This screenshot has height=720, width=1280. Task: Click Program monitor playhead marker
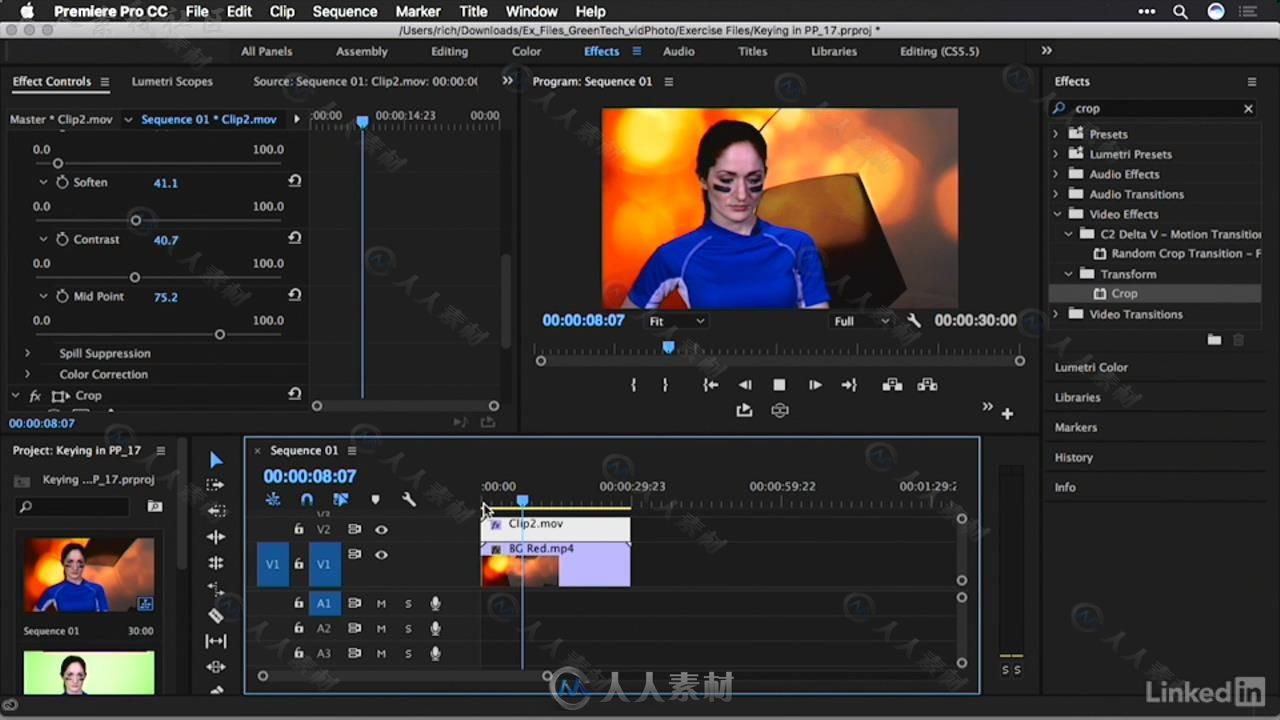point(668,347)
